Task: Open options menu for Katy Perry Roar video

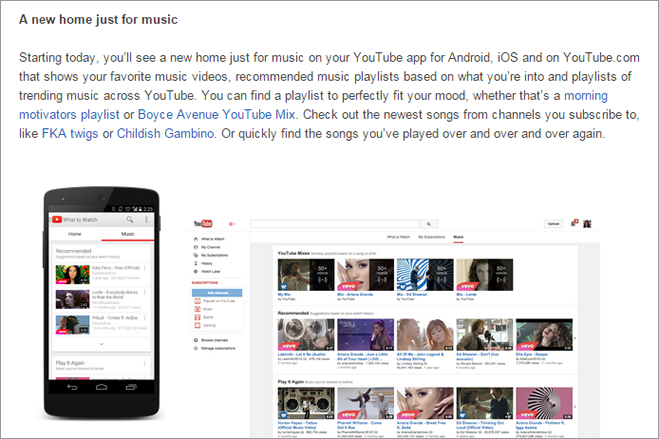Action: [145, 268]
